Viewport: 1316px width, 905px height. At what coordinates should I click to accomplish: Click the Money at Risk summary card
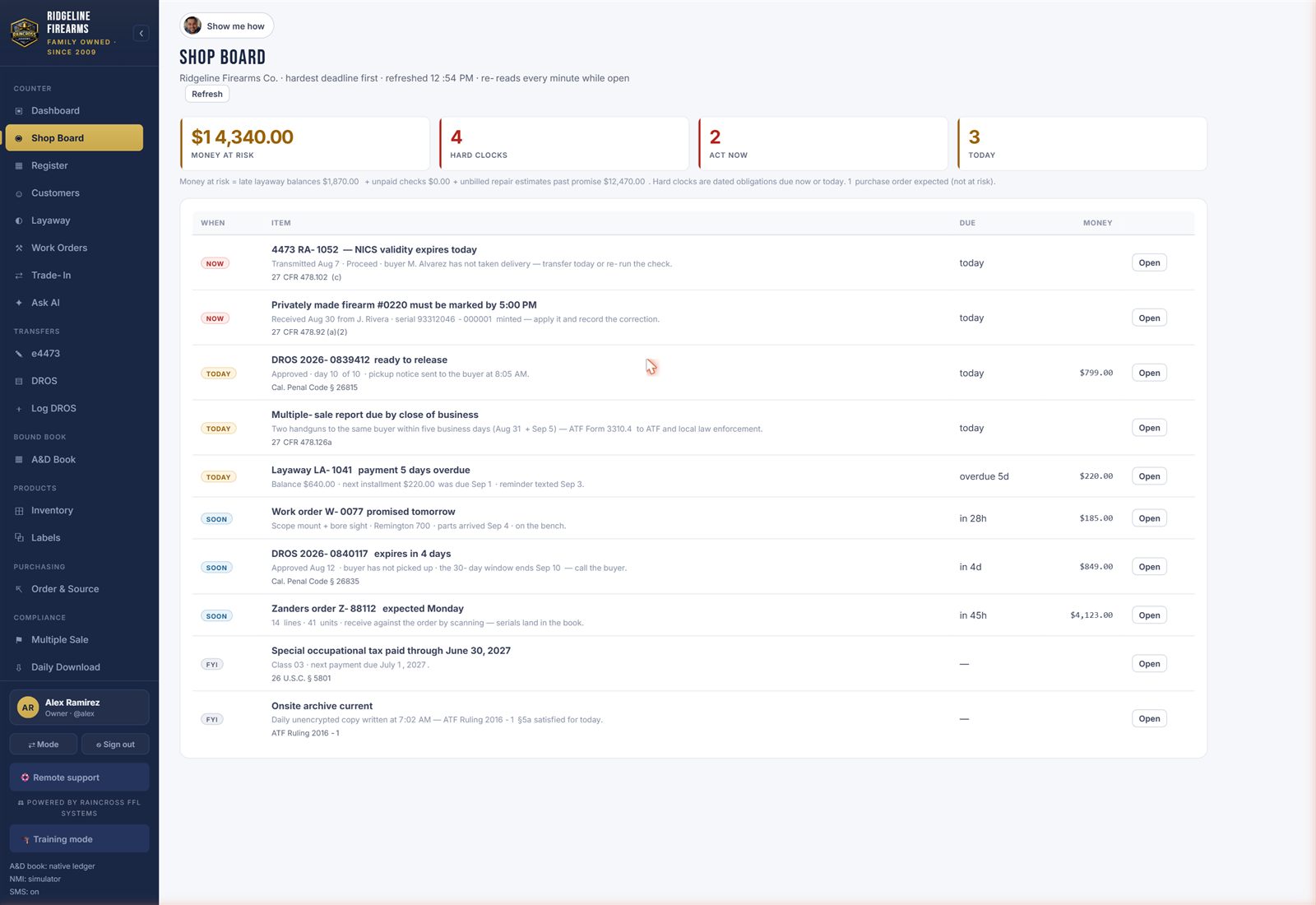tap(305, 144)
